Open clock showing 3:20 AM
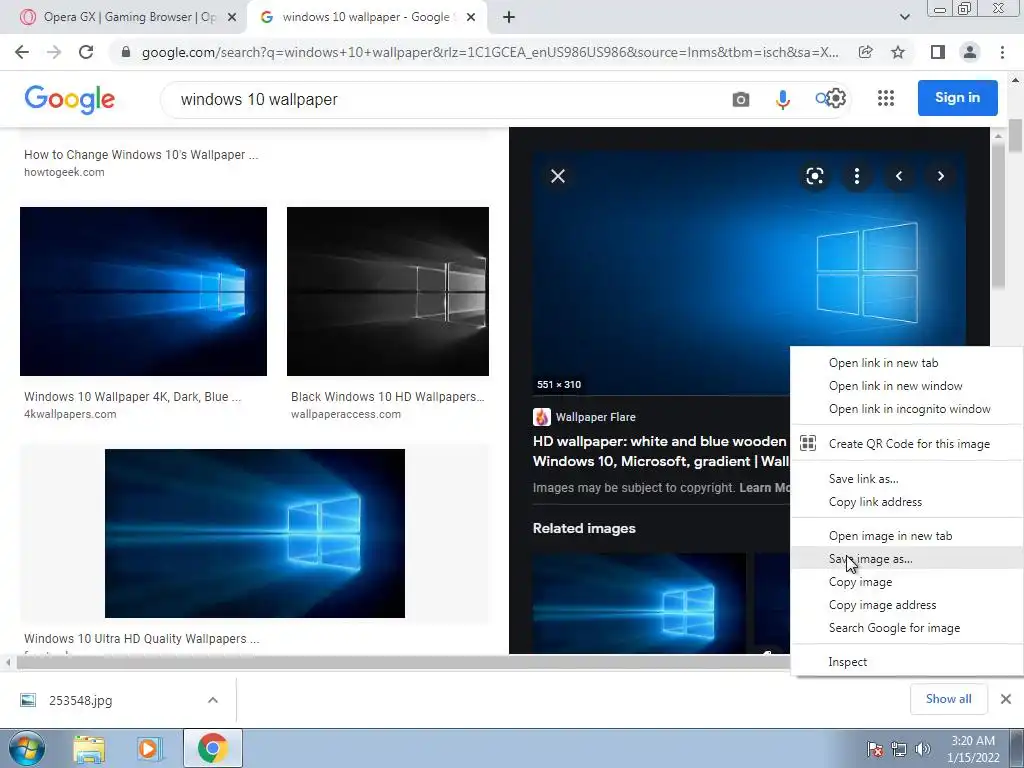The width and height of the screenshot is (1024, 768). click(x=973, y=748)
